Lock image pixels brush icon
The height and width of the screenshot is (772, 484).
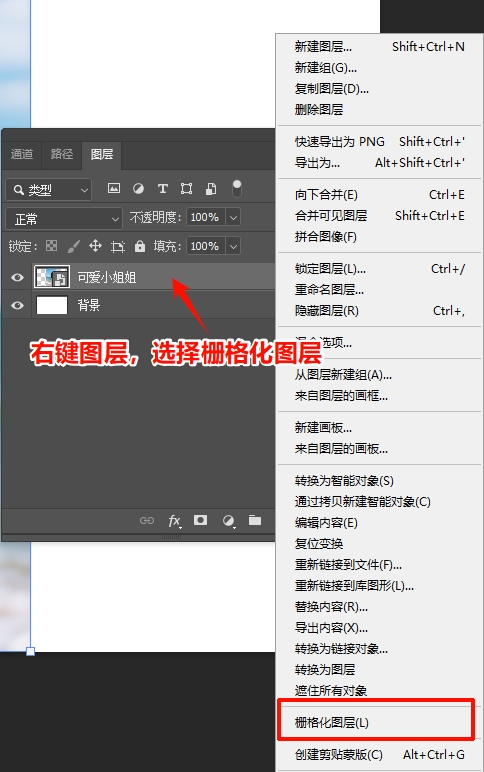pyautogui.click(x=73, y=246)
